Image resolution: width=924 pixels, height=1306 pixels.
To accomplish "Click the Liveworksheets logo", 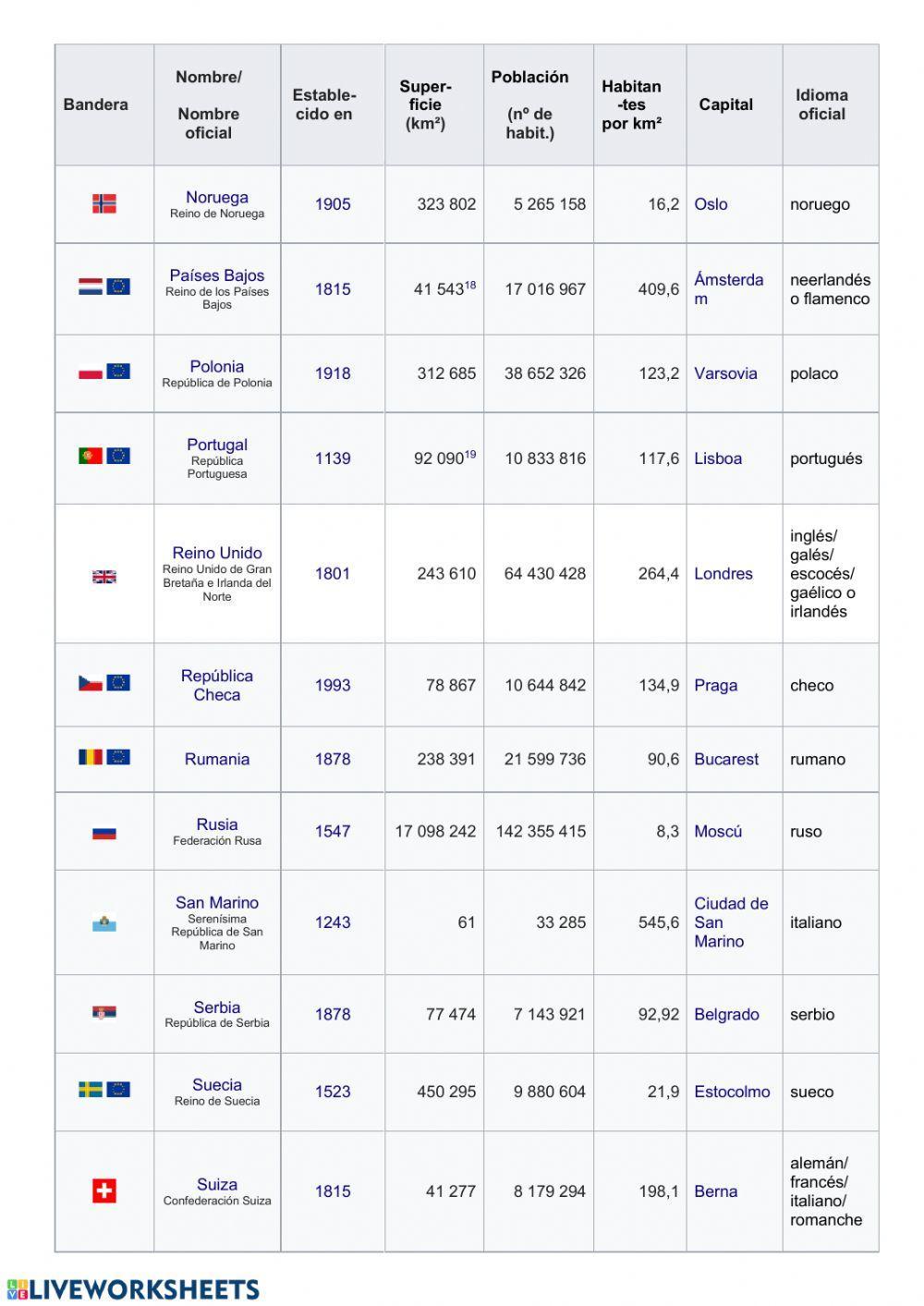I will pyautogui.click(x=133, y=1289).
